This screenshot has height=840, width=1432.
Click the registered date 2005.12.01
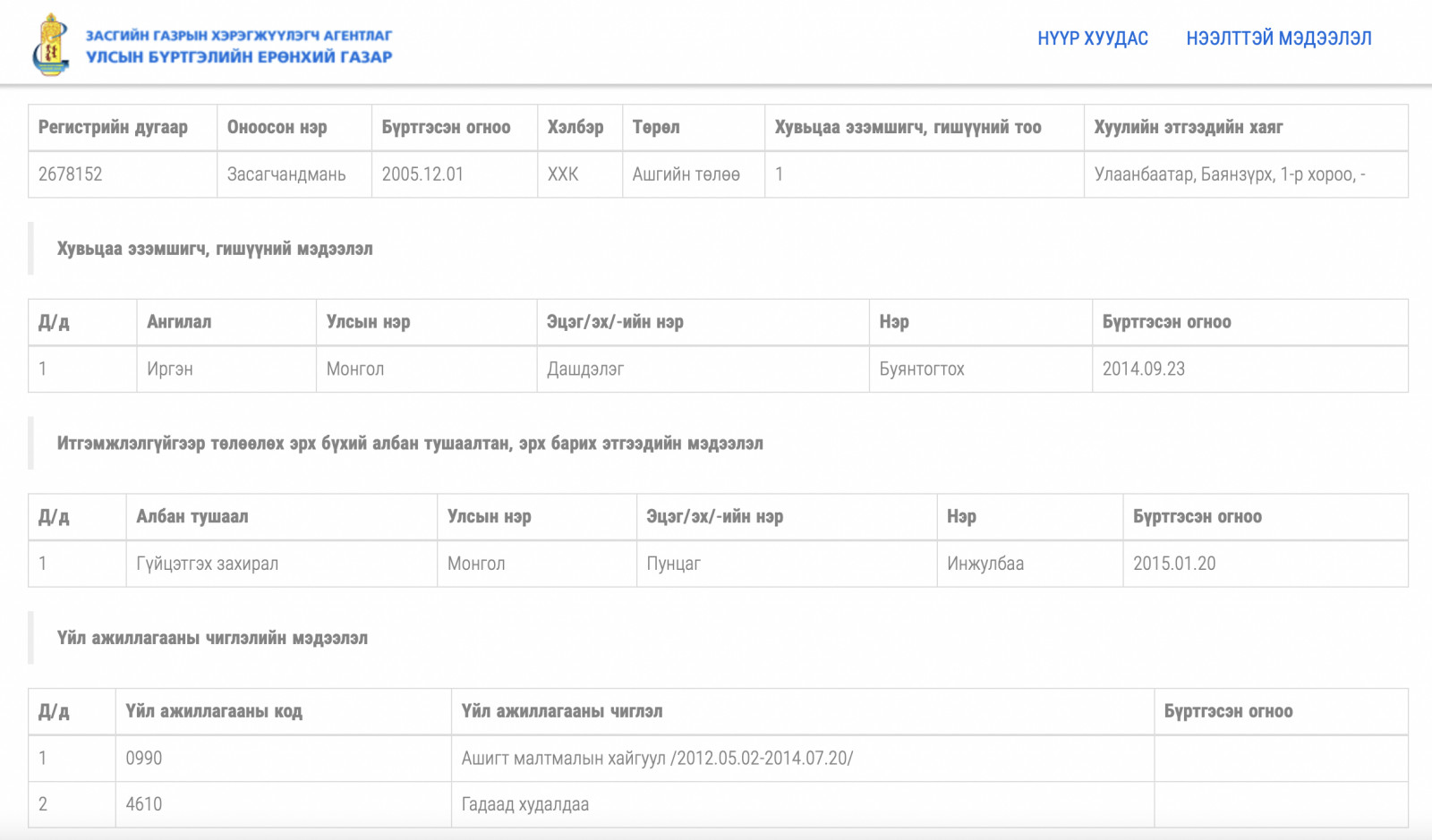click(422, 174)
